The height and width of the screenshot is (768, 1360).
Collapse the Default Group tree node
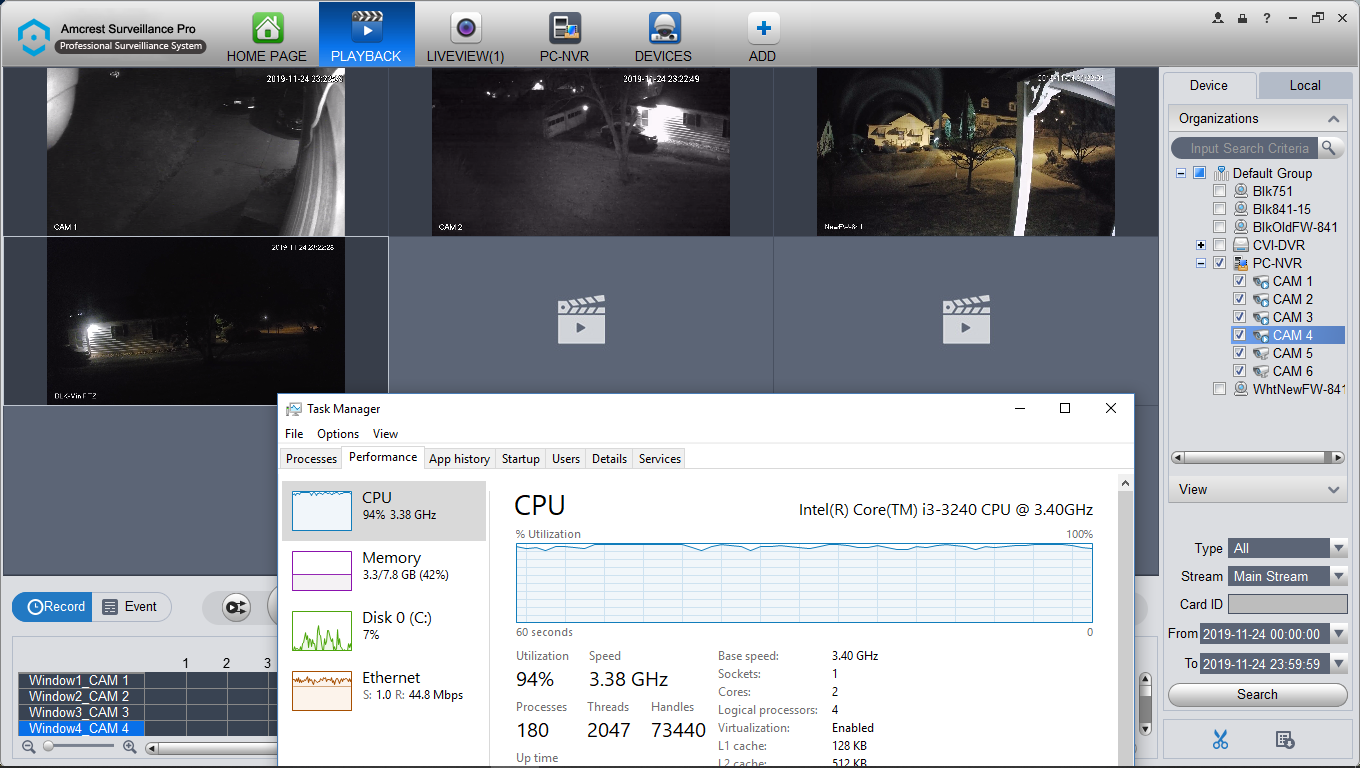point(1181,173)
